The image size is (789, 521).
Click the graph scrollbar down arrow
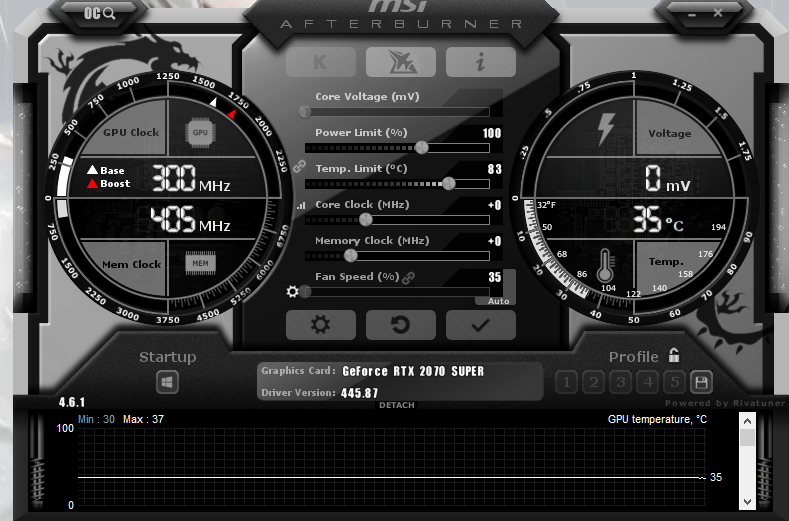coord(747,501)
